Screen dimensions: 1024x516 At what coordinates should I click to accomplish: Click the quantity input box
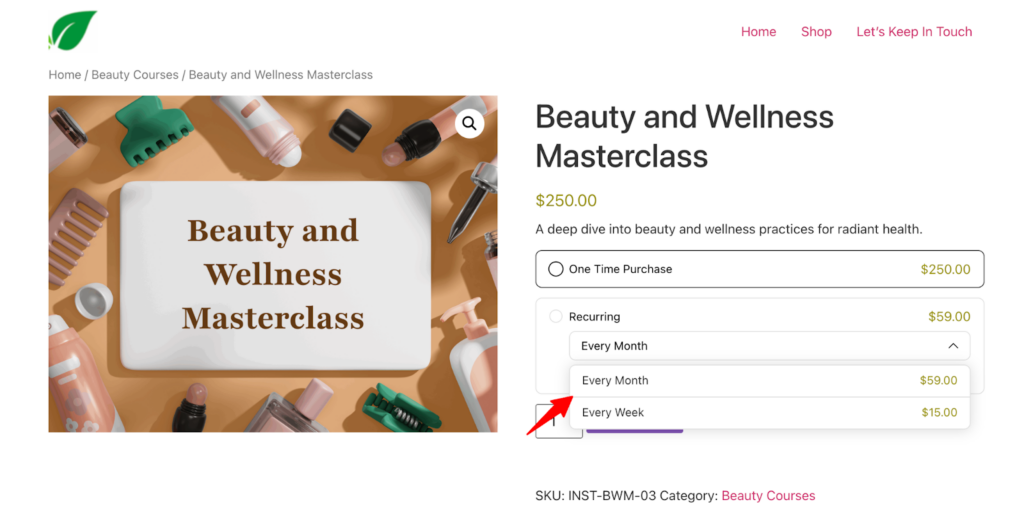click(x=553, y=422)
